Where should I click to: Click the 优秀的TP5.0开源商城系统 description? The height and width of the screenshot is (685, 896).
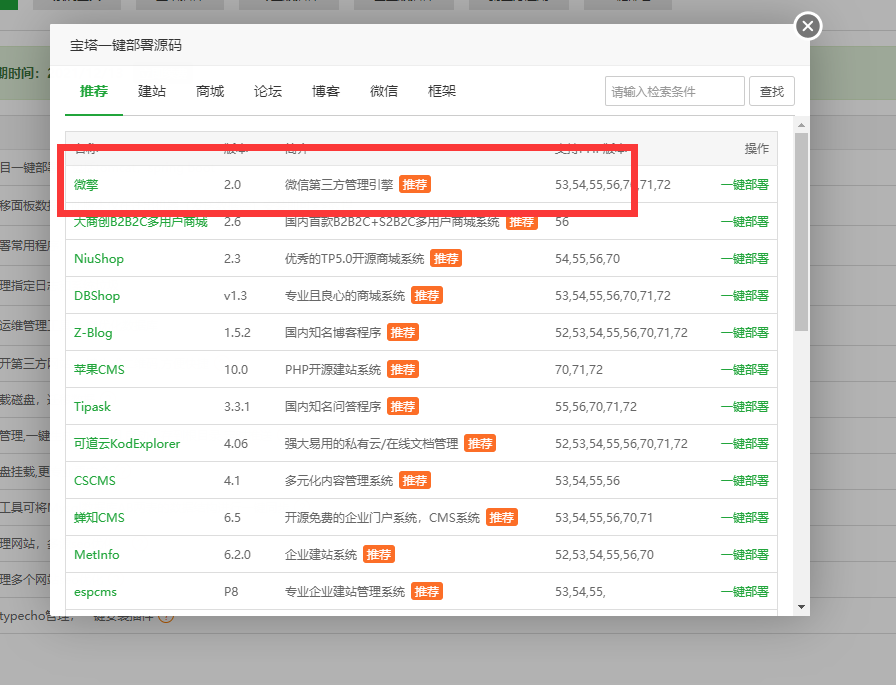point(354,259)
